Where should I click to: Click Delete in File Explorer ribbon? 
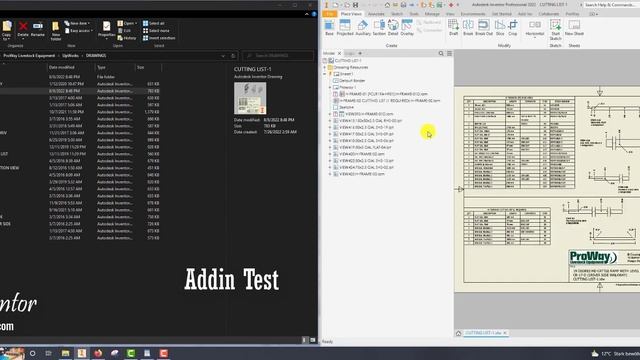click(23, 29)
